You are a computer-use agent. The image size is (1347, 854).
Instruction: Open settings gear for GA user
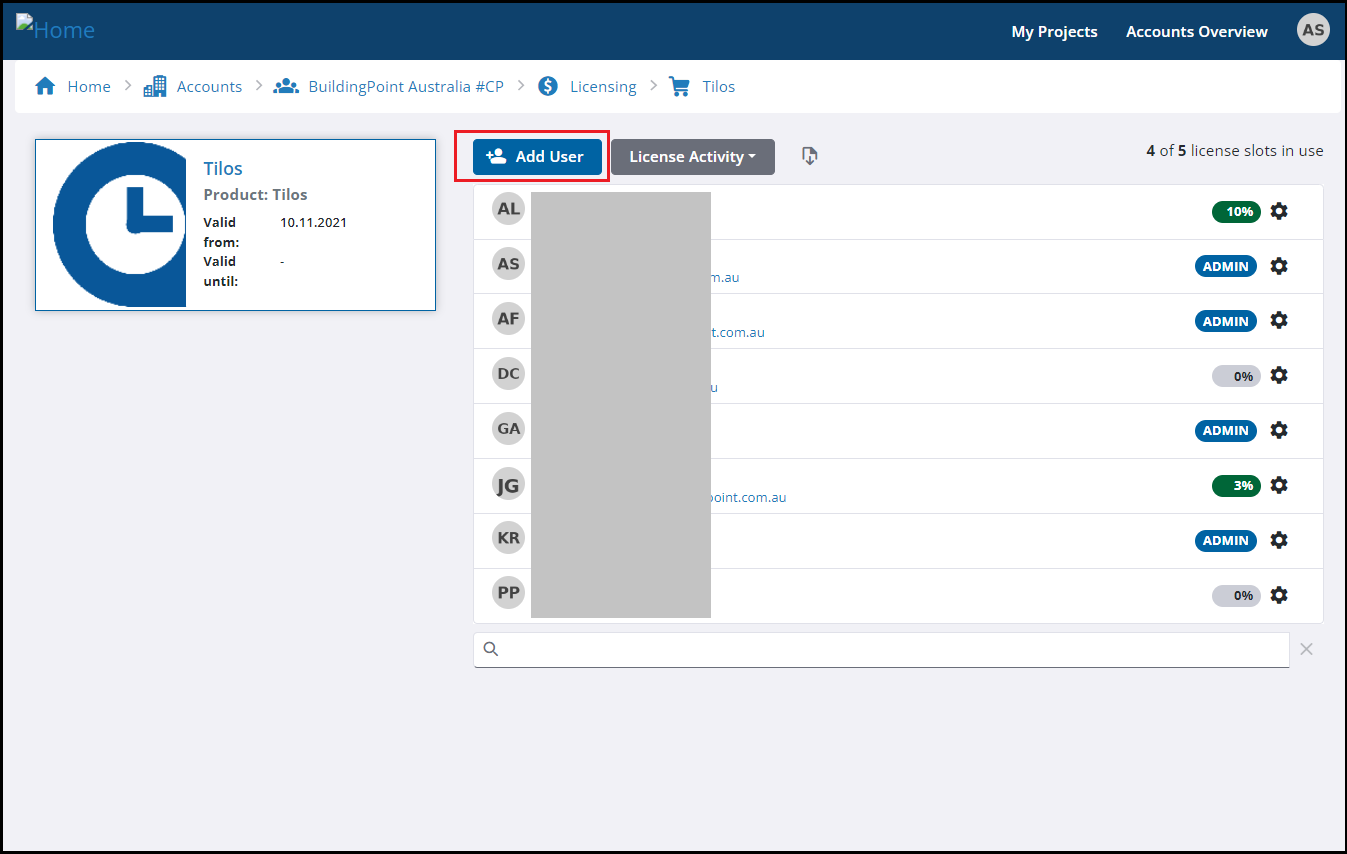(x=1278, y=430)
